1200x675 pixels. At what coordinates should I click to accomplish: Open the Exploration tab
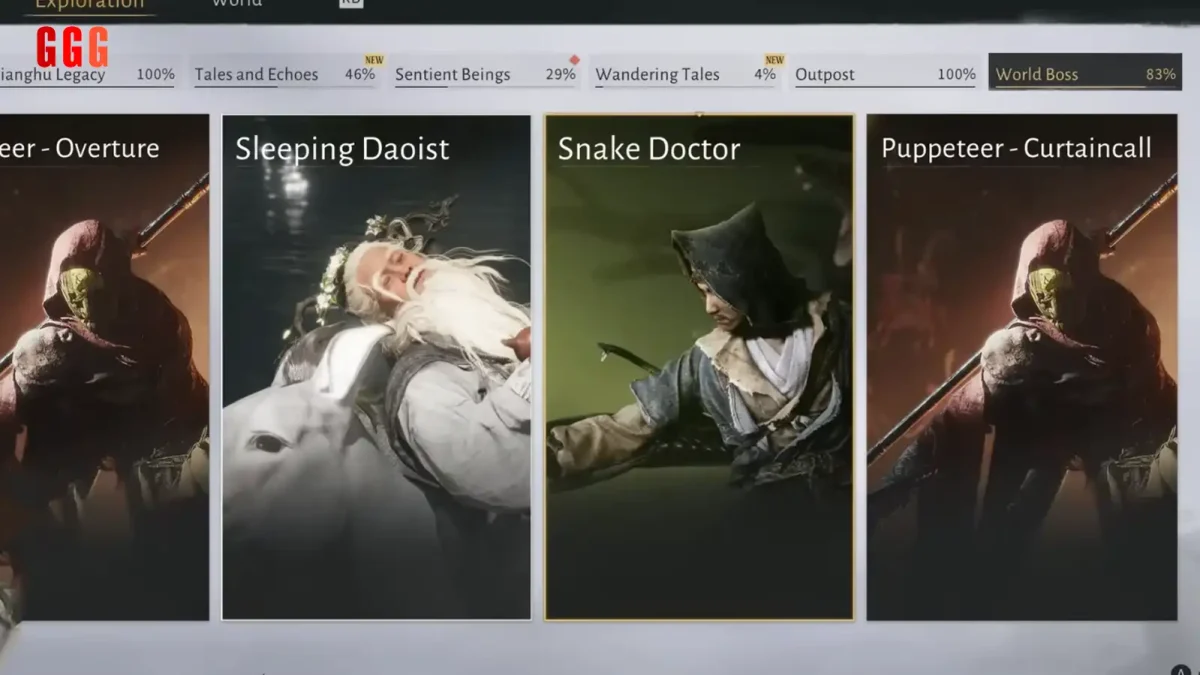pyautogui.click(x=90, y=4)
